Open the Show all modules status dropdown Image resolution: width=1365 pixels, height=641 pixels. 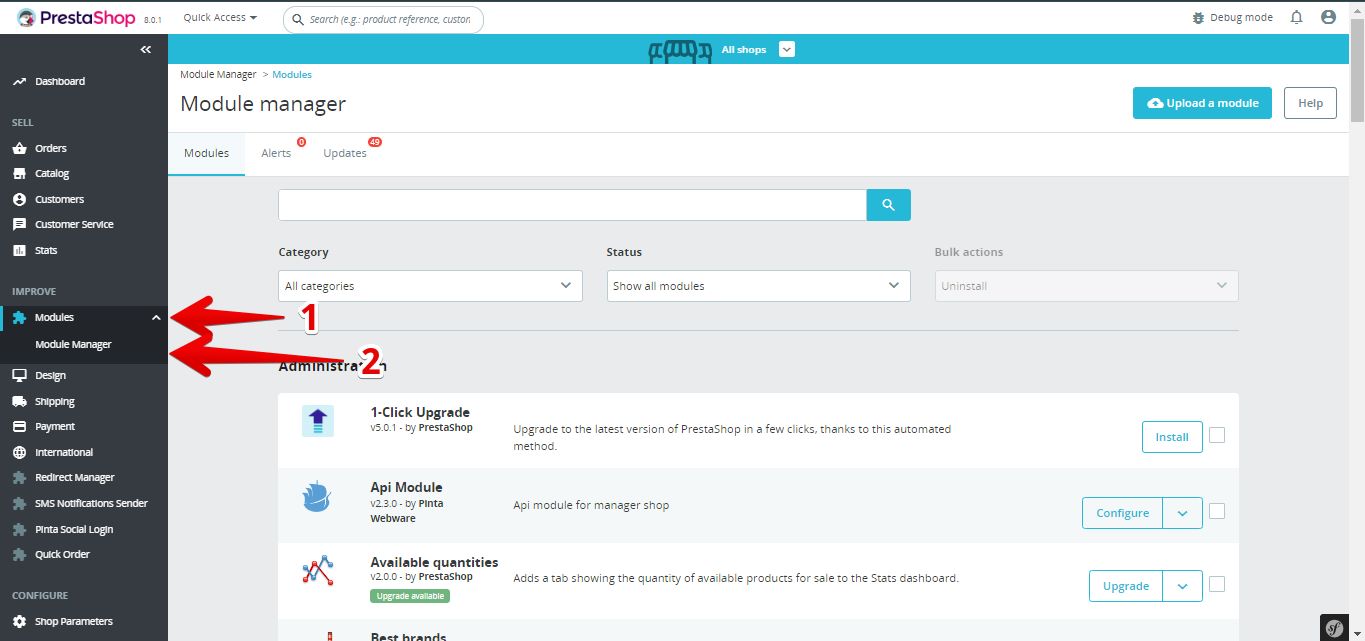point(758,286)
